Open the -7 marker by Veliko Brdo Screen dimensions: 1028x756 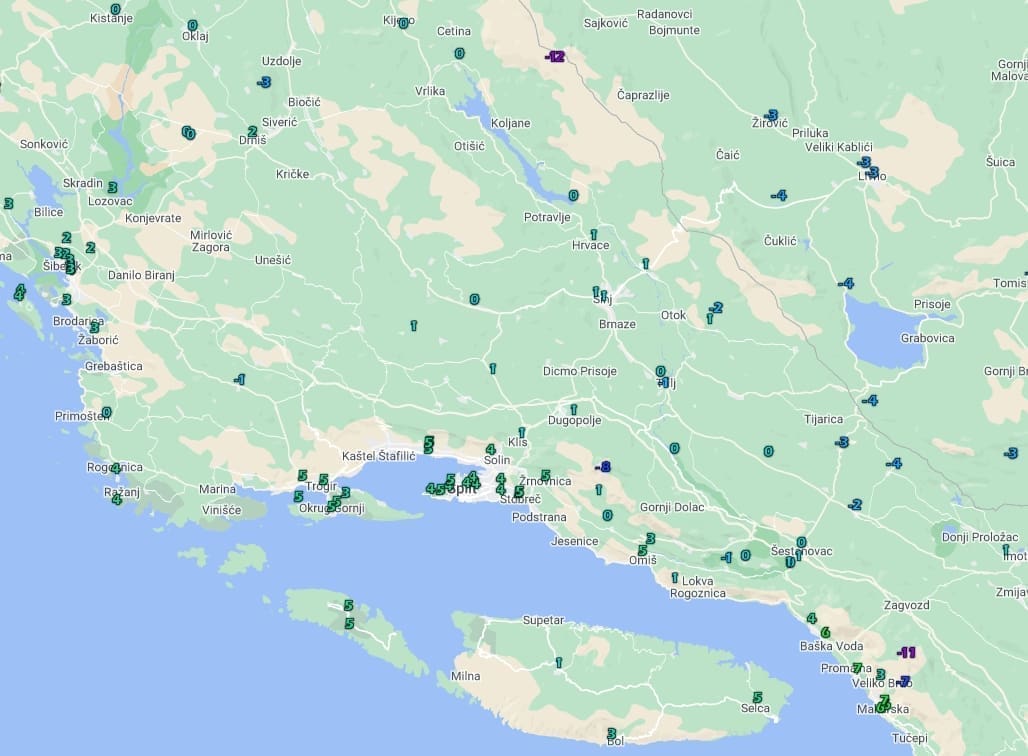tap(904, 682)
